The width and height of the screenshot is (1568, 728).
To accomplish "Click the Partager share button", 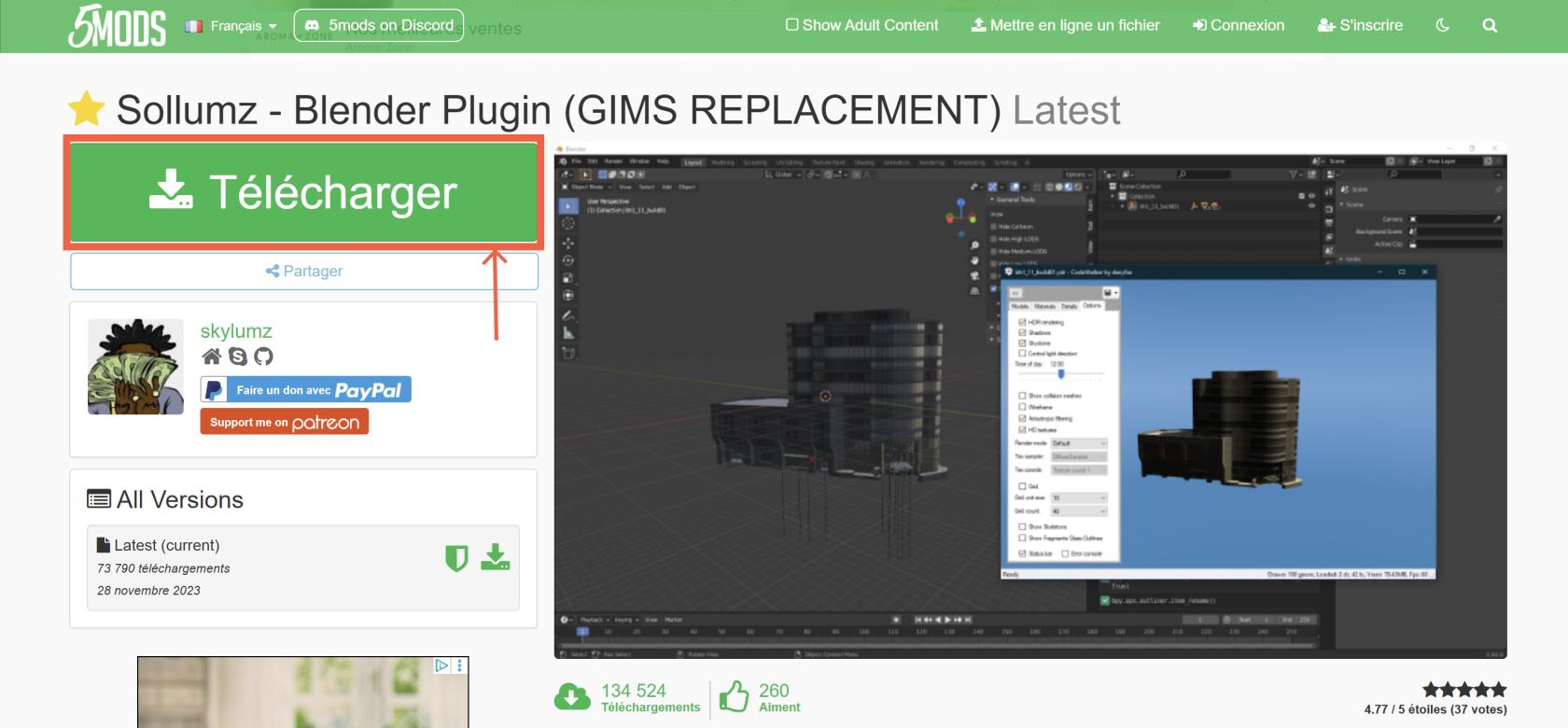I will [x=303, y=272].
